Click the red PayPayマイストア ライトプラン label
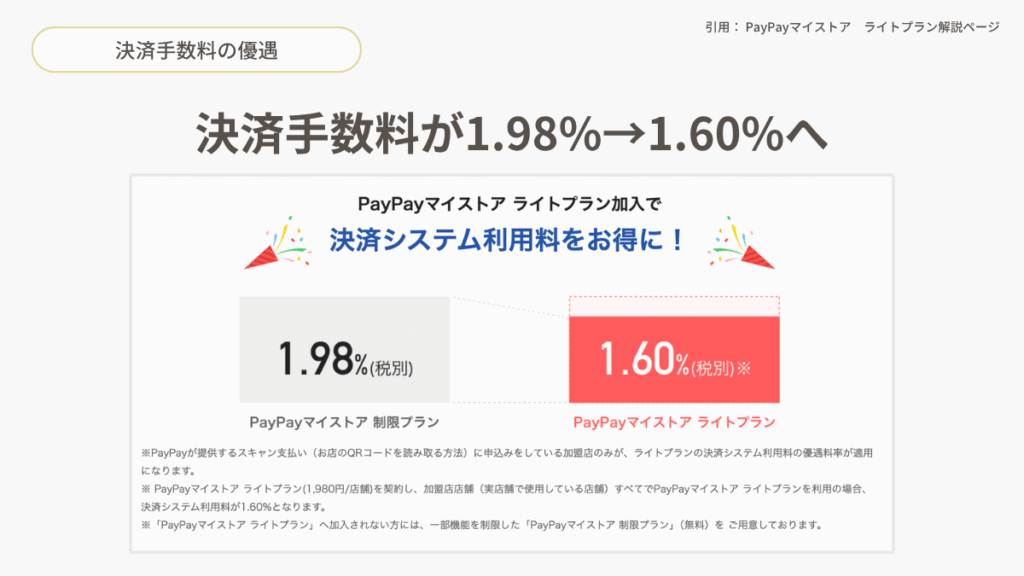The image size is (1024, 576). [x=674, y=421]
